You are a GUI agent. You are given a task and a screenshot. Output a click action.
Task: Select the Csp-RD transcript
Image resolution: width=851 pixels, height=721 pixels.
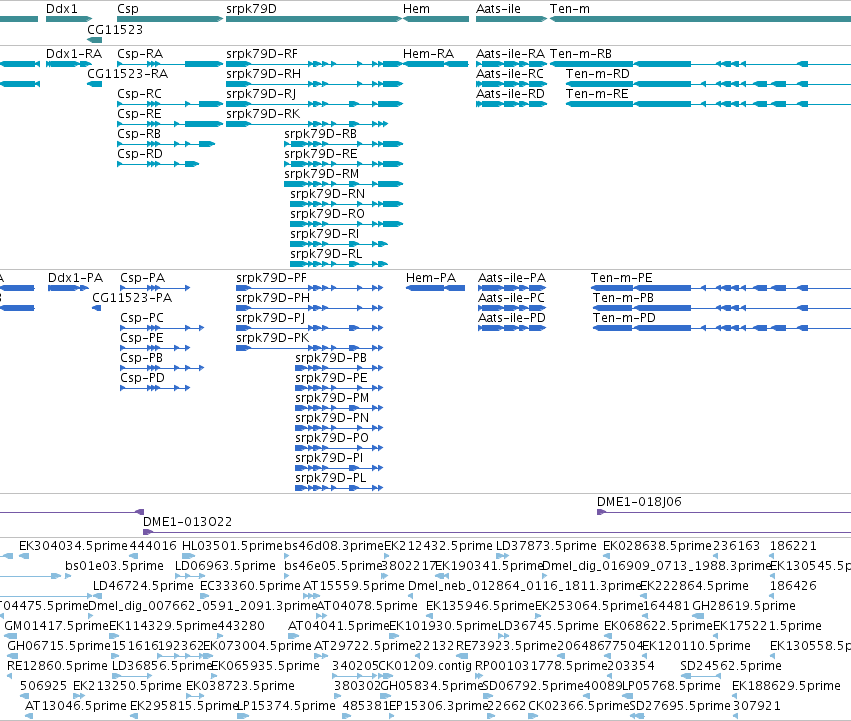coord(158,164)
